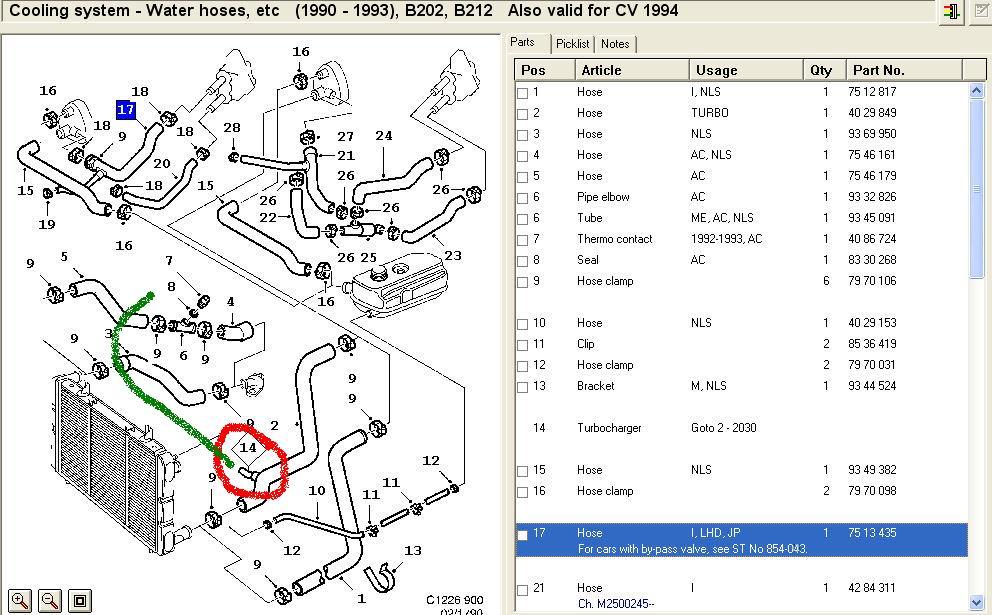Image resolution: width=992 pixels, height=615 pixels.
Task: Click the Pos 23 label in diagram
Action: (x=453, y=256)
